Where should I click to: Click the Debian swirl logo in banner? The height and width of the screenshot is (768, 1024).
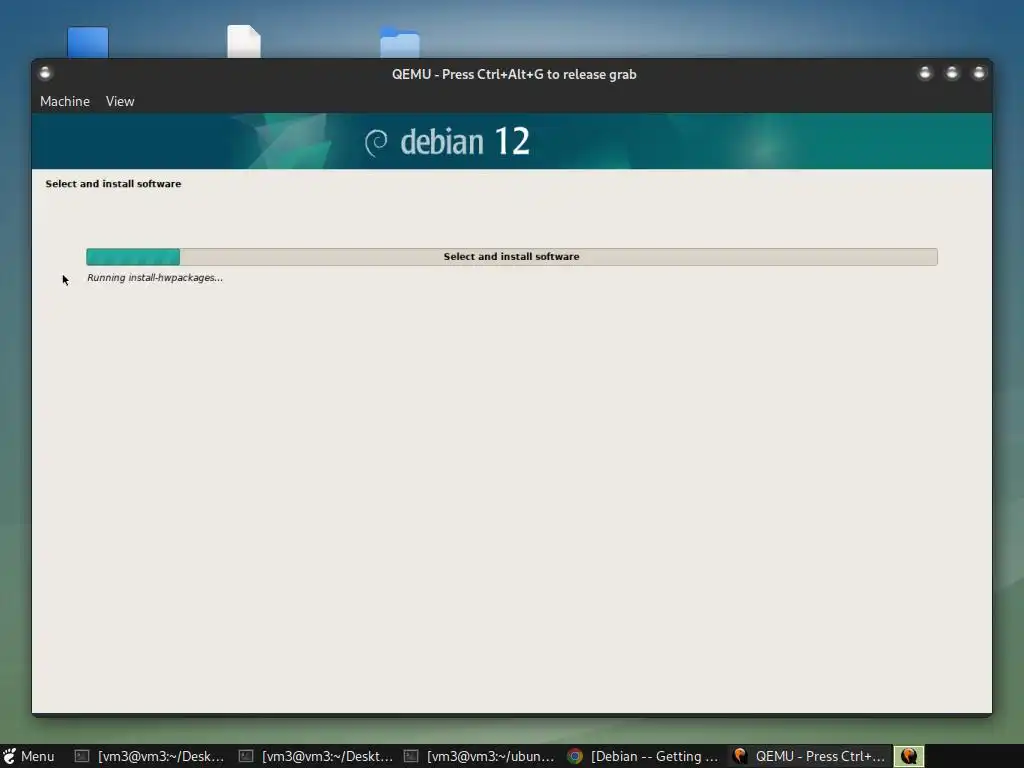(x=376, y=143)
